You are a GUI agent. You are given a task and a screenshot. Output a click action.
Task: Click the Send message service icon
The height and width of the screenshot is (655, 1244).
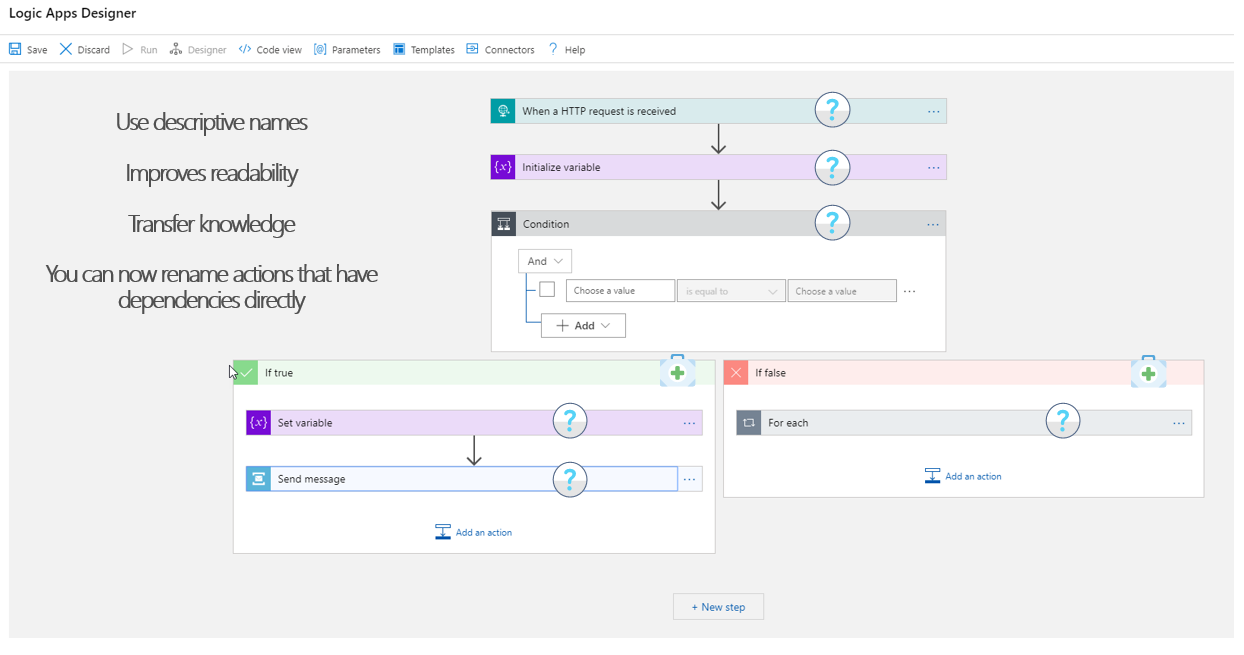[x=259, y=479]
